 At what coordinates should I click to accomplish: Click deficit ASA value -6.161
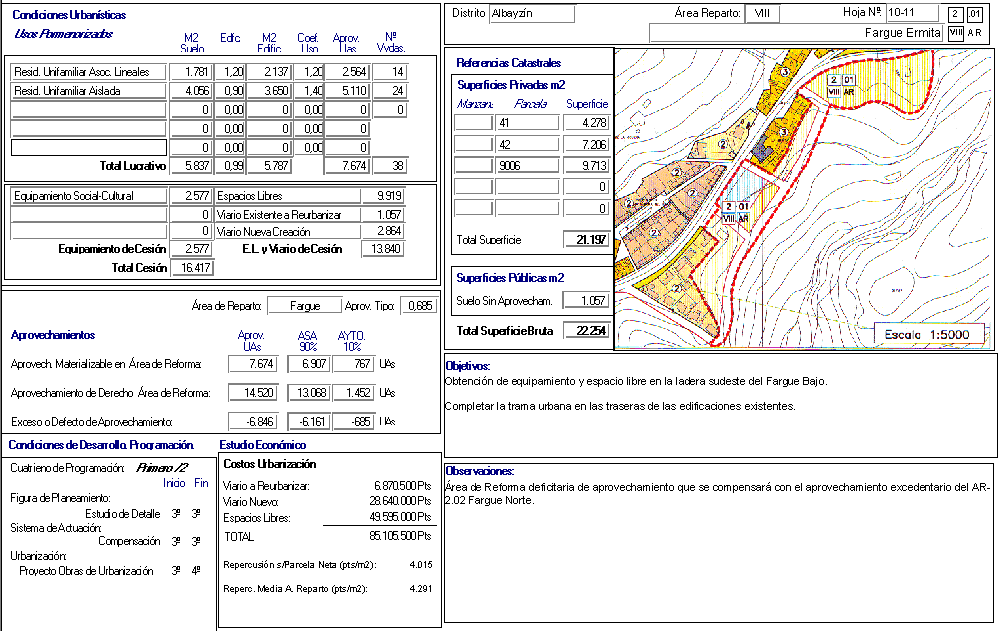[x=308, y=422]
